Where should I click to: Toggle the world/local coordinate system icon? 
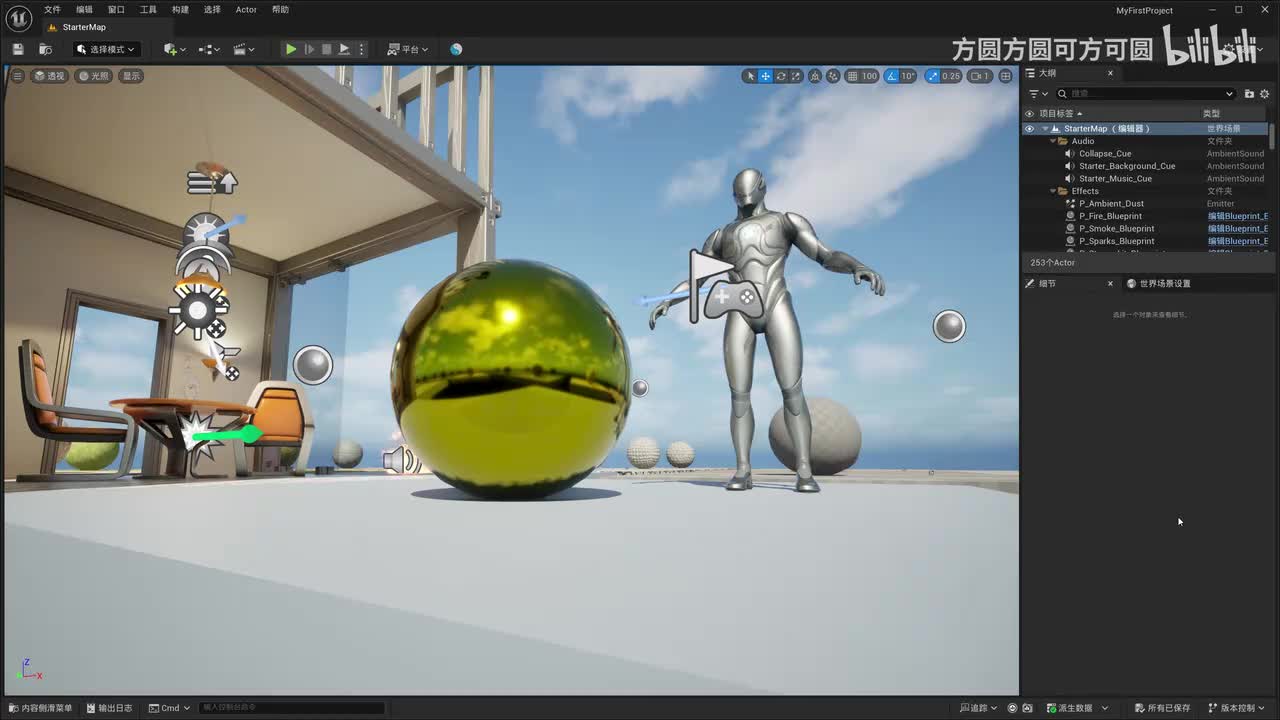point(815,76)
